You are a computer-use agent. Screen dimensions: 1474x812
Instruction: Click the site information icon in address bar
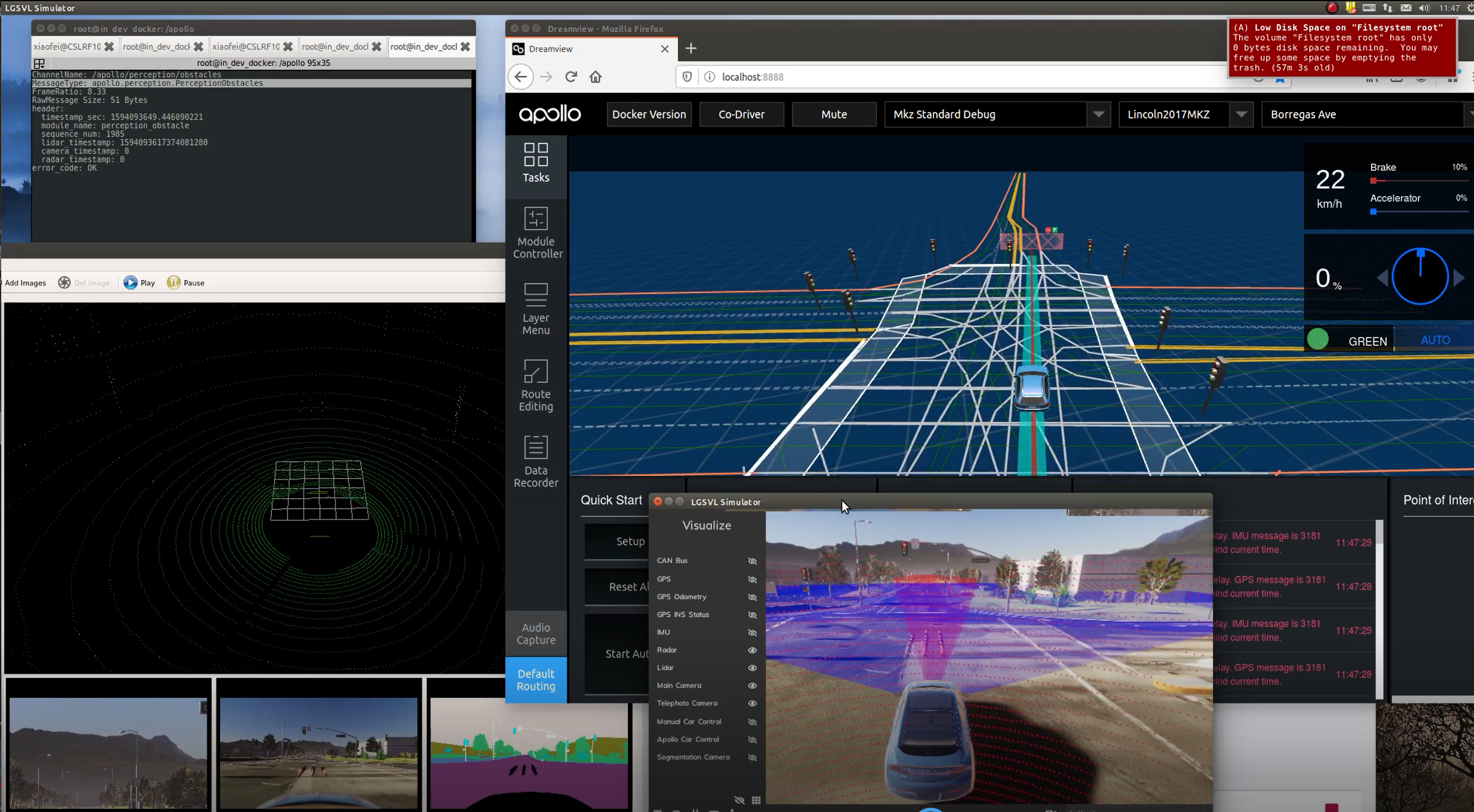(x=709, y=76)
